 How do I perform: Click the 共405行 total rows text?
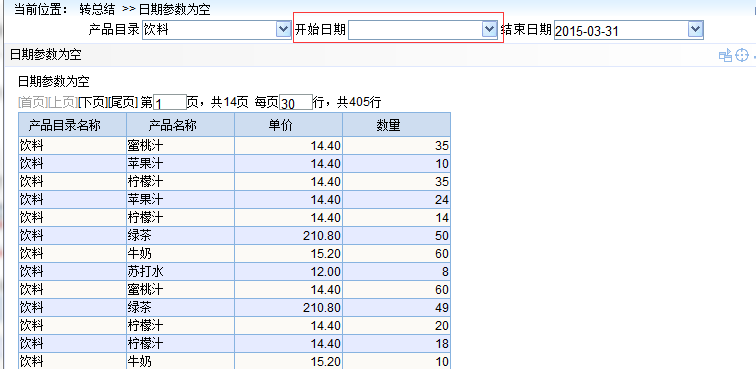tap(359, 102)
